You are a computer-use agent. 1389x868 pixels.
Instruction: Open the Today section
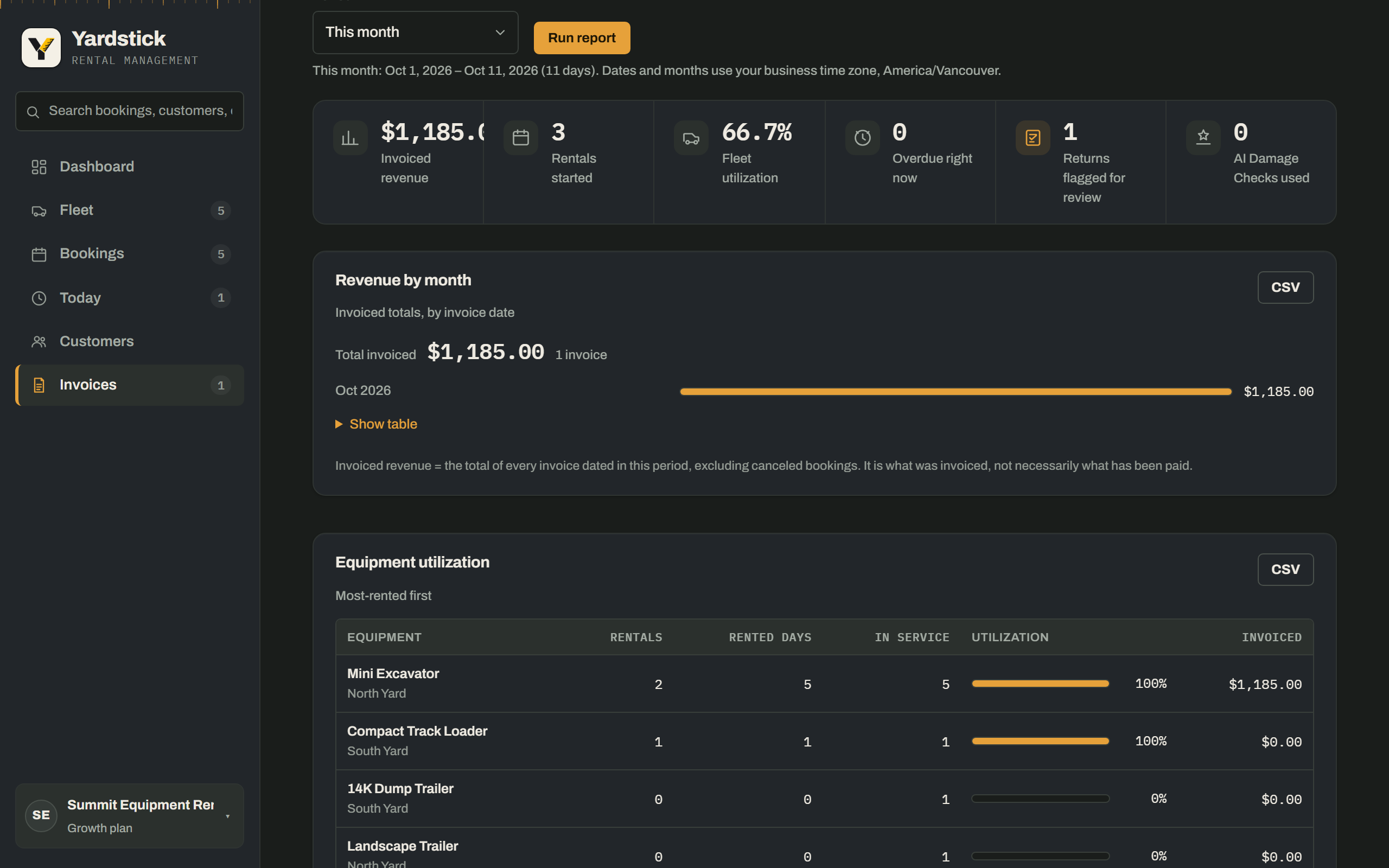click(x=130, y=298)
